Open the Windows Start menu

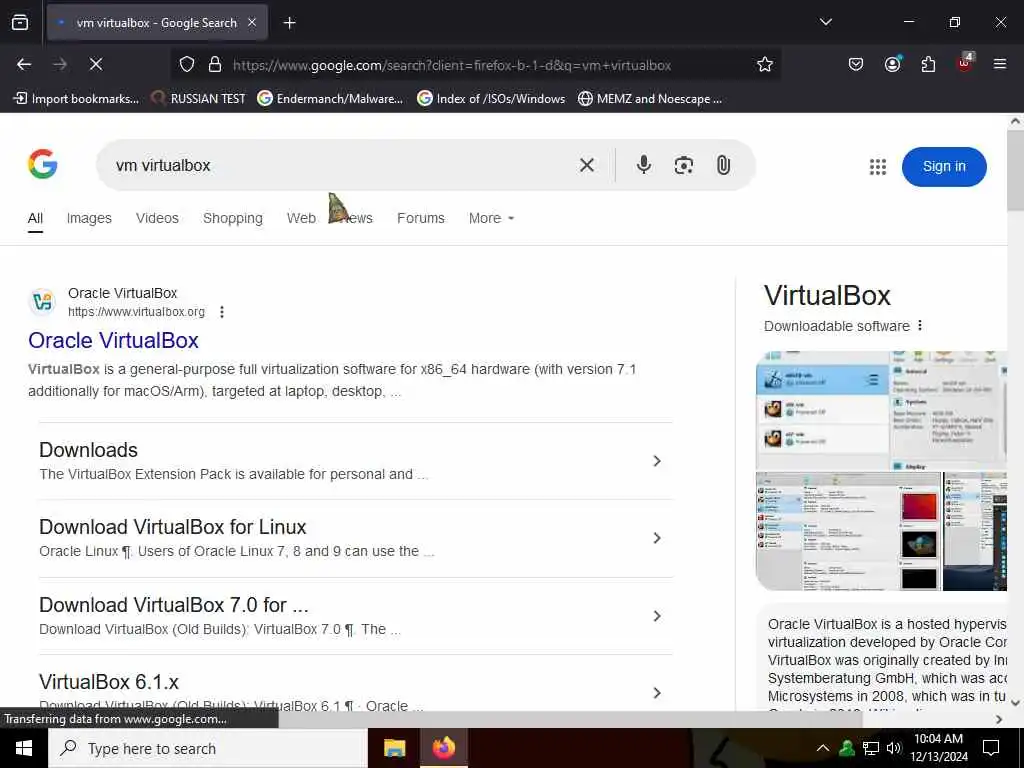point(24,748)
